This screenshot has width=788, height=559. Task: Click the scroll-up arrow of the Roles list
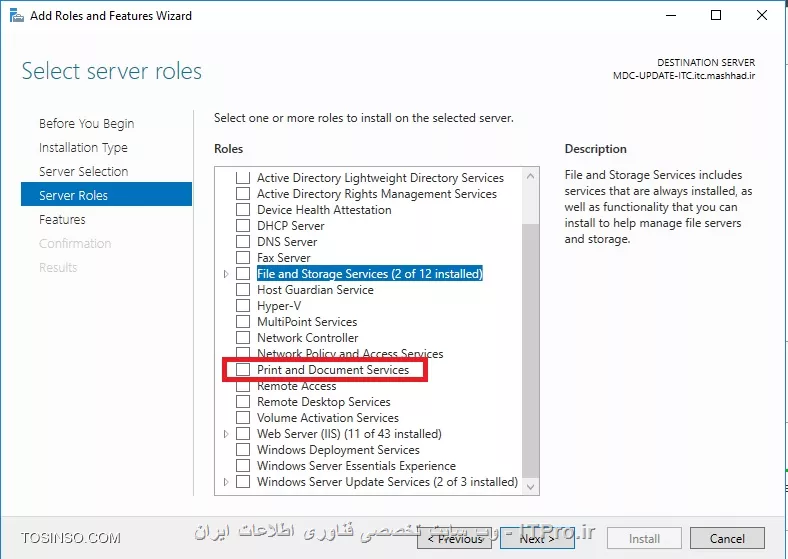pyautogui.click(x=530, y=176)
